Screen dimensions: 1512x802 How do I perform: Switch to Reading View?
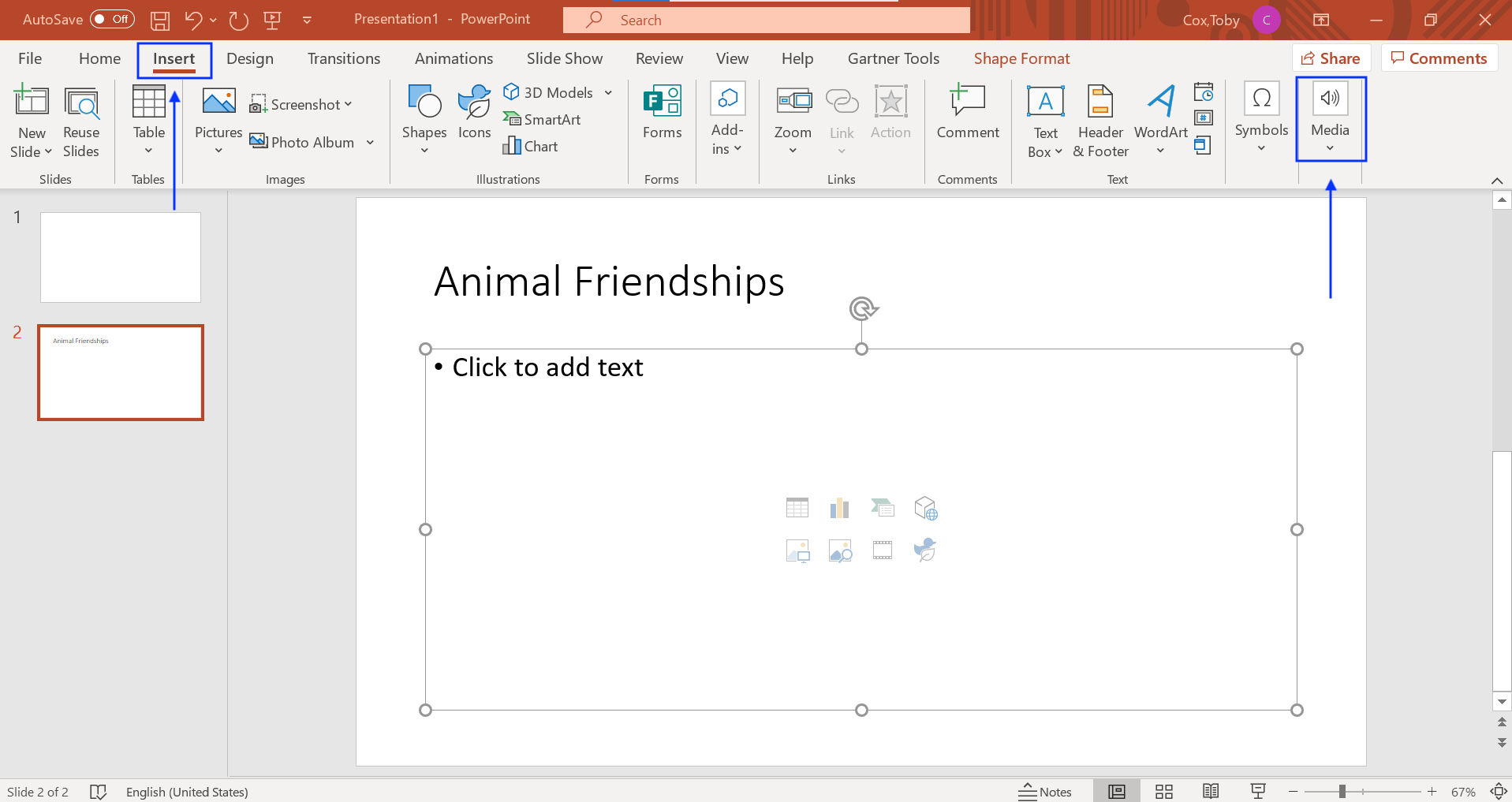coord(1211,792)
